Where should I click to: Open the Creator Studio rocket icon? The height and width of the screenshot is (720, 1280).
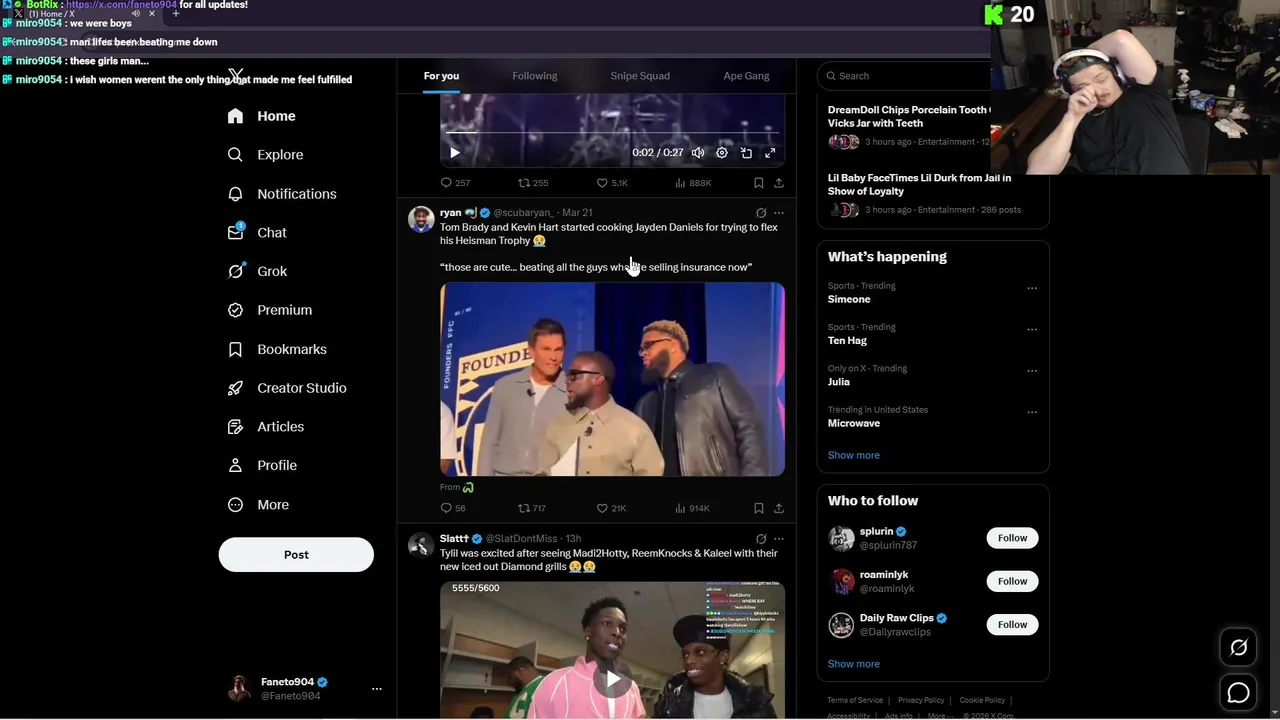tap(235, 388)
